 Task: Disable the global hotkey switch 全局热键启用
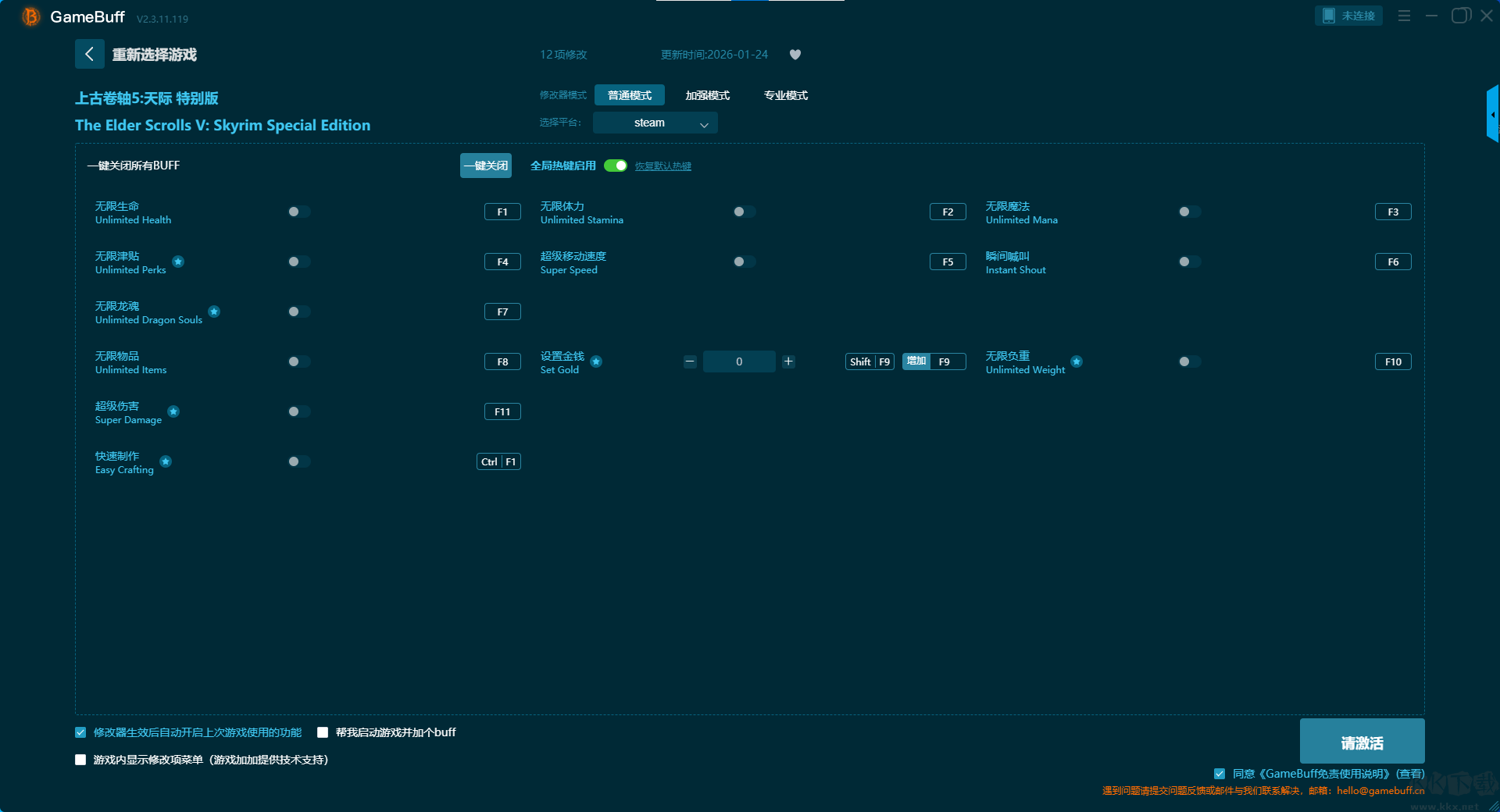[x=616, y=166]
